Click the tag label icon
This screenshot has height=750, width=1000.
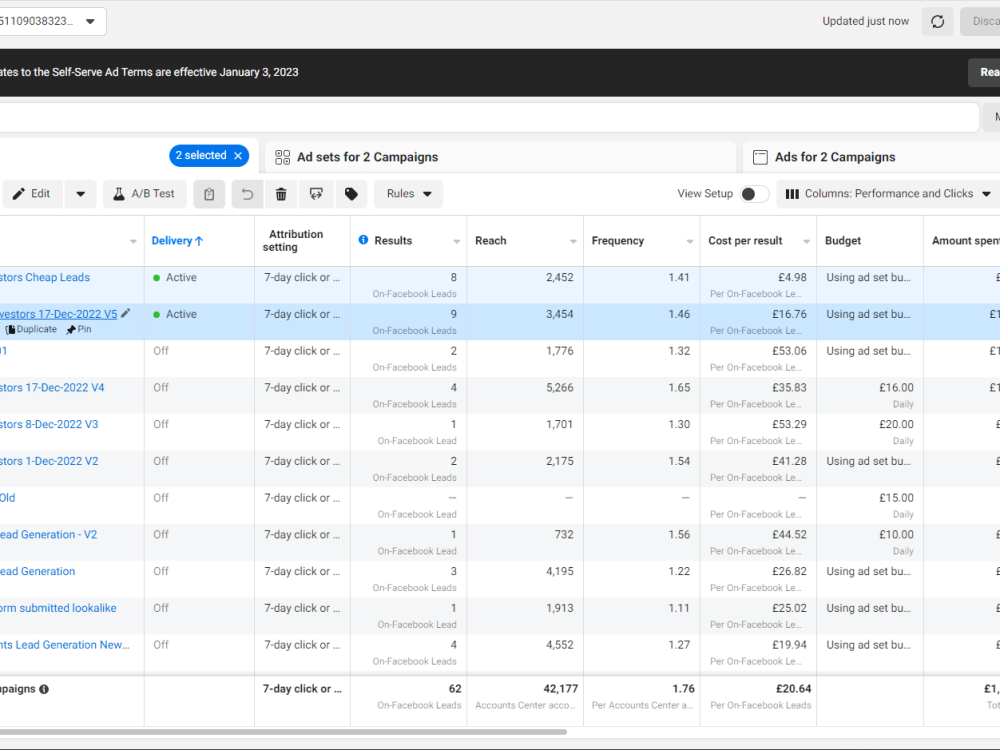pos(351,194)
